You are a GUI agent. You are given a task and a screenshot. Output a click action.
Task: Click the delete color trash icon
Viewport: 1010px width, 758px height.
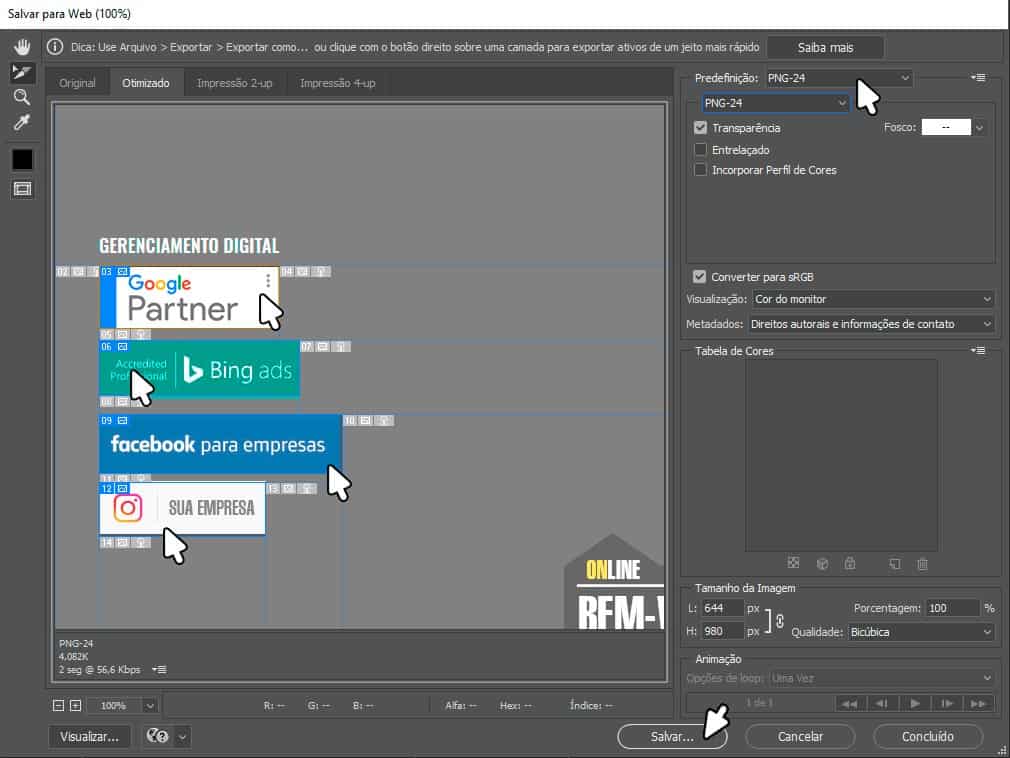coord(922,564)
